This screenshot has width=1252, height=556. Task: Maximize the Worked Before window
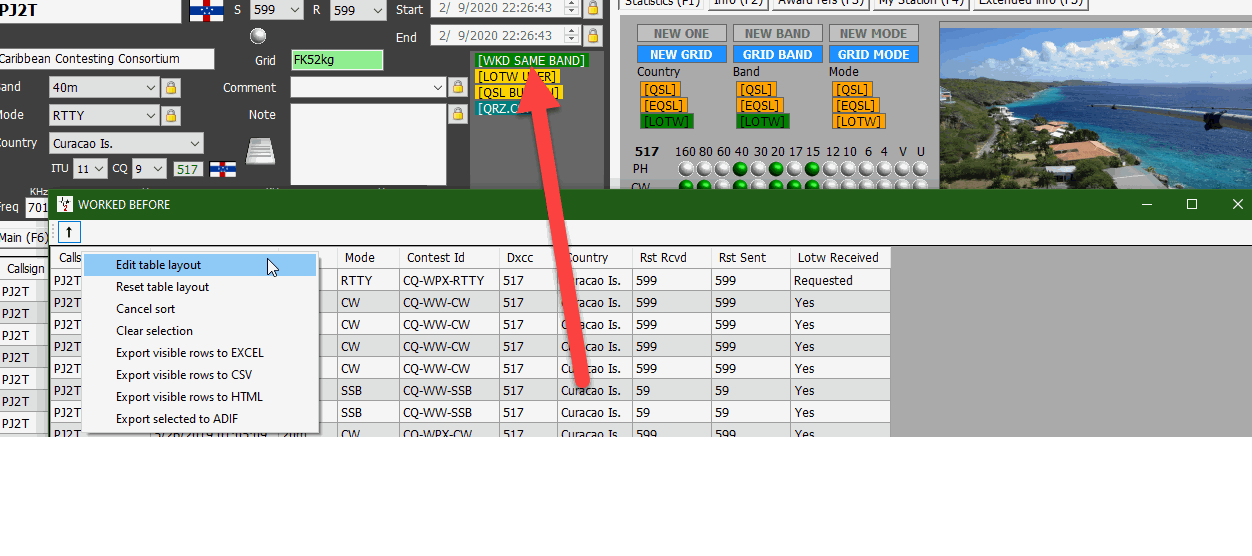pyautogui.click(x=1192, y=204)
